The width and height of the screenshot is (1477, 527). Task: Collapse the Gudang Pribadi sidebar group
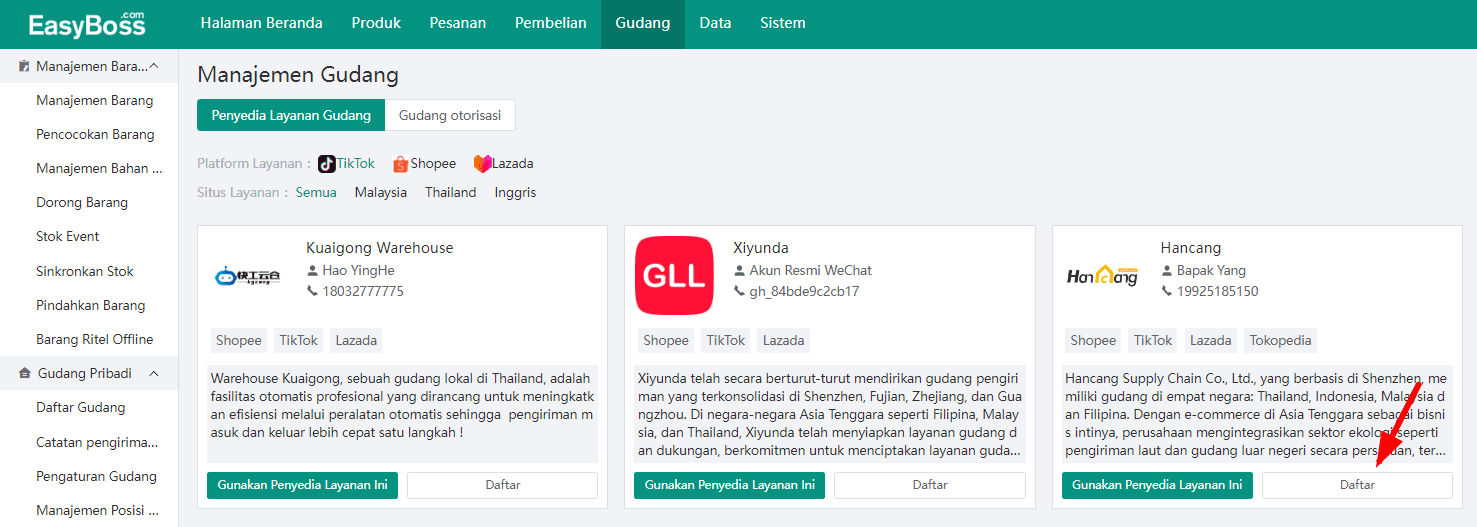point(154,373)
